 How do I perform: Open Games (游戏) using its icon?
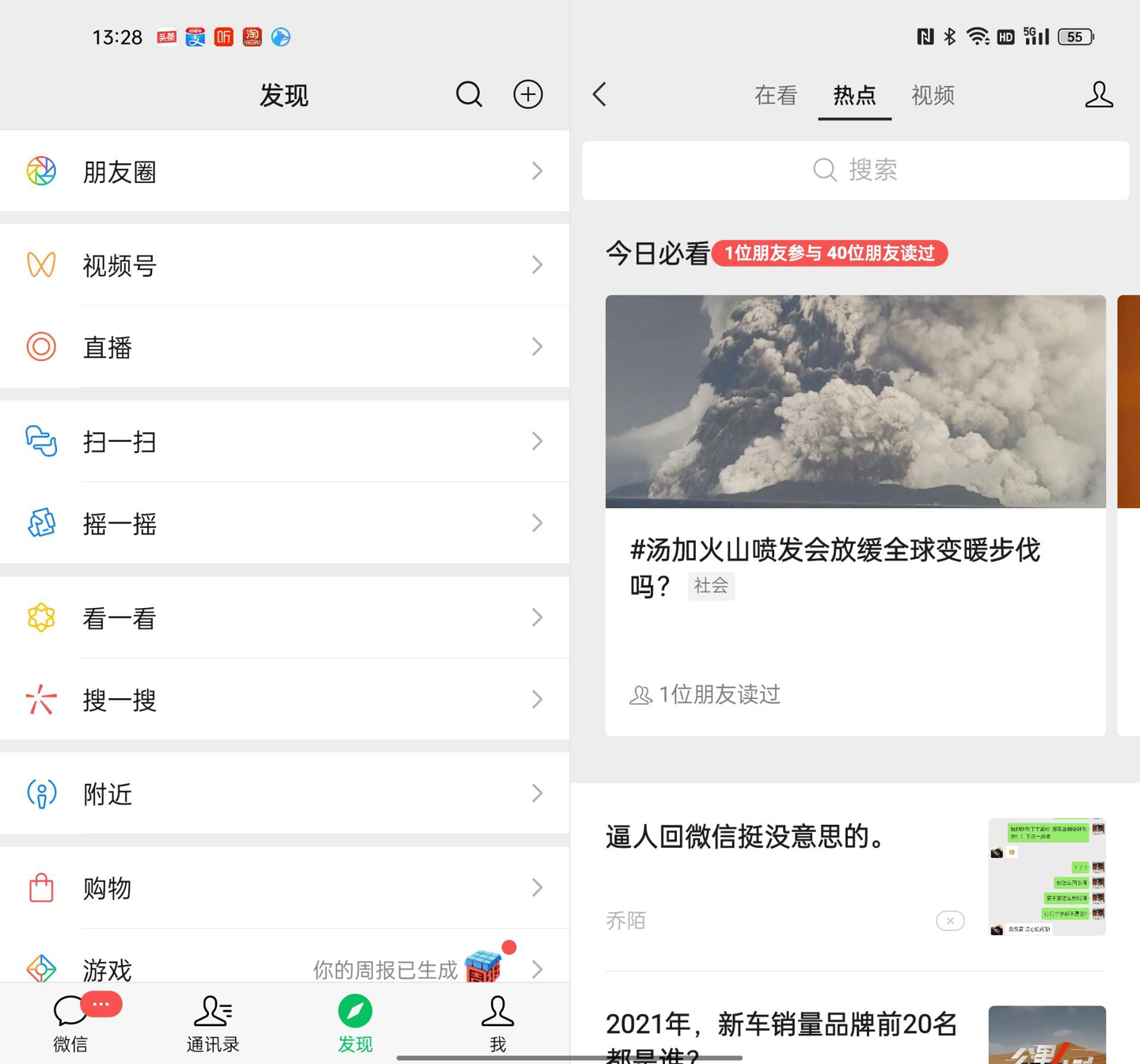40,969
